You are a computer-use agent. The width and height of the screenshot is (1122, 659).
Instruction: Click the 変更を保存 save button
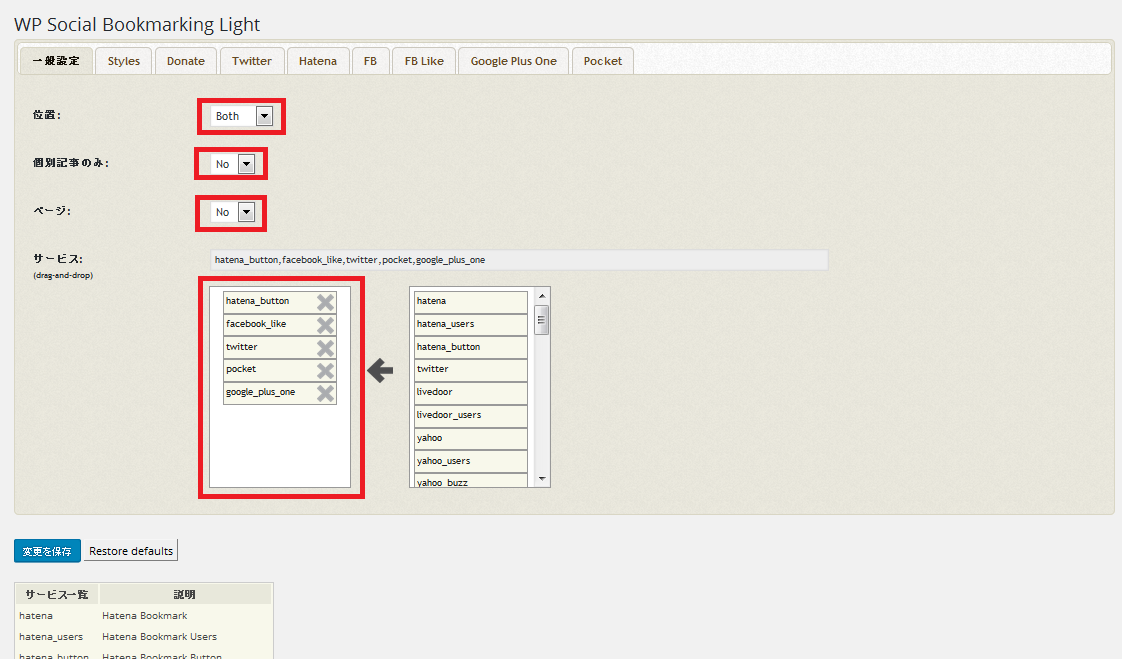coord(47,551)
